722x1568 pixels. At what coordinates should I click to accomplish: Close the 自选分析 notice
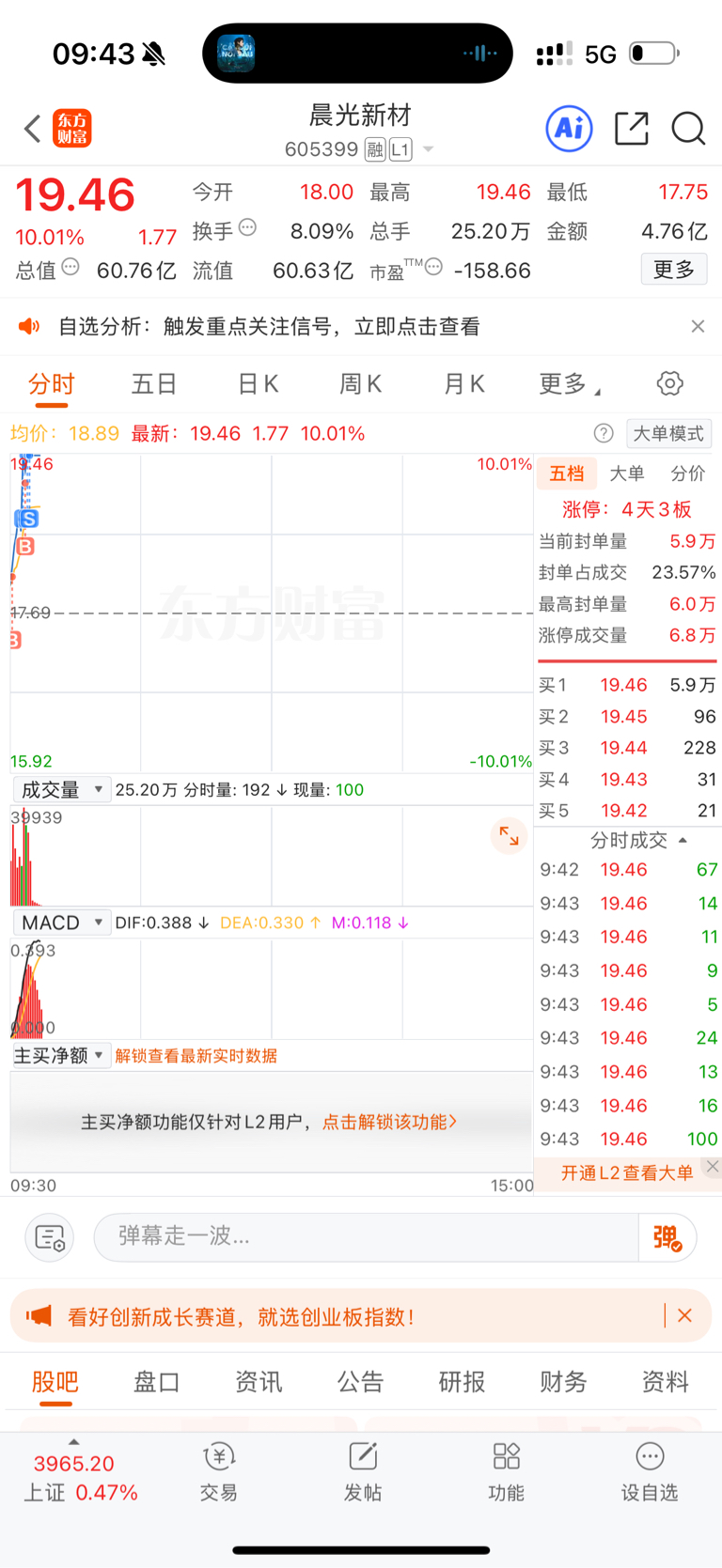(x=698, y=326)
